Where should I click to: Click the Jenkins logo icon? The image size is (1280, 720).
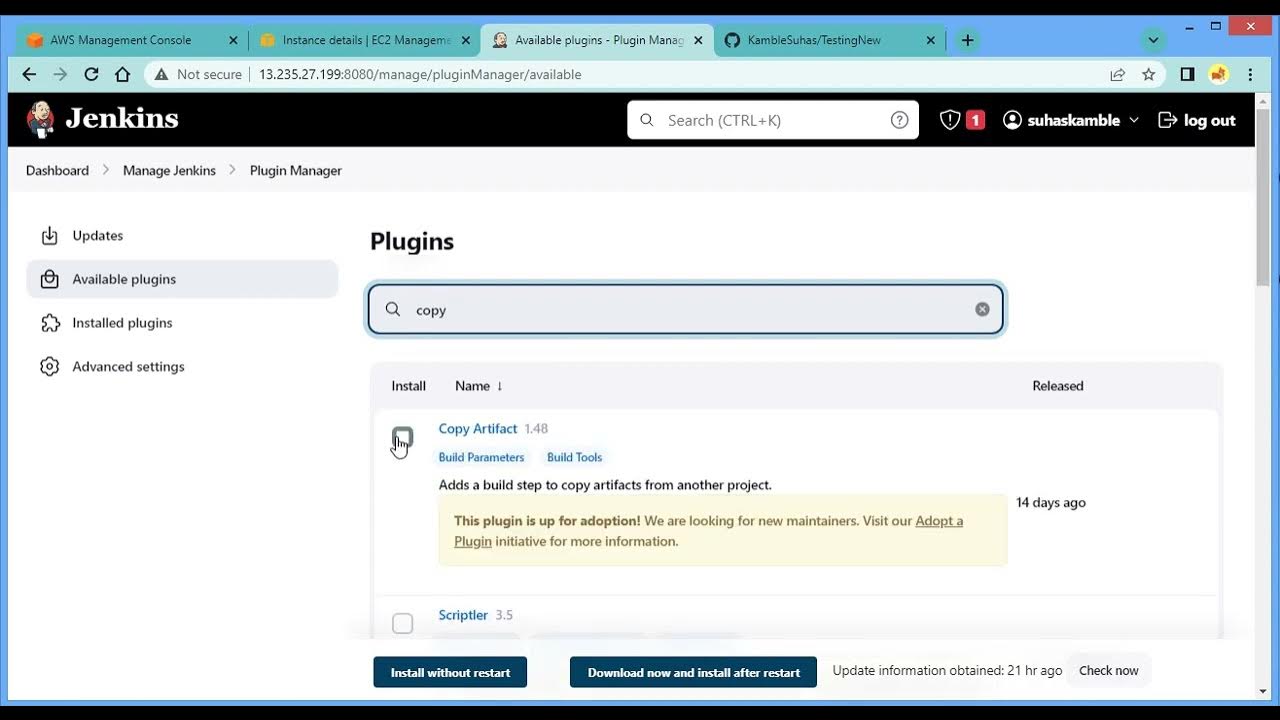coord(41,119)
